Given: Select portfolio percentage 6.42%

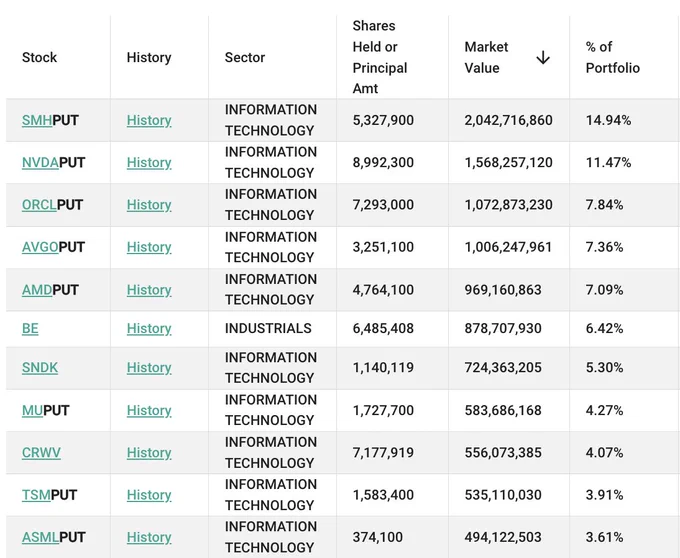Looking at the screenshot, I should [604, 328].
